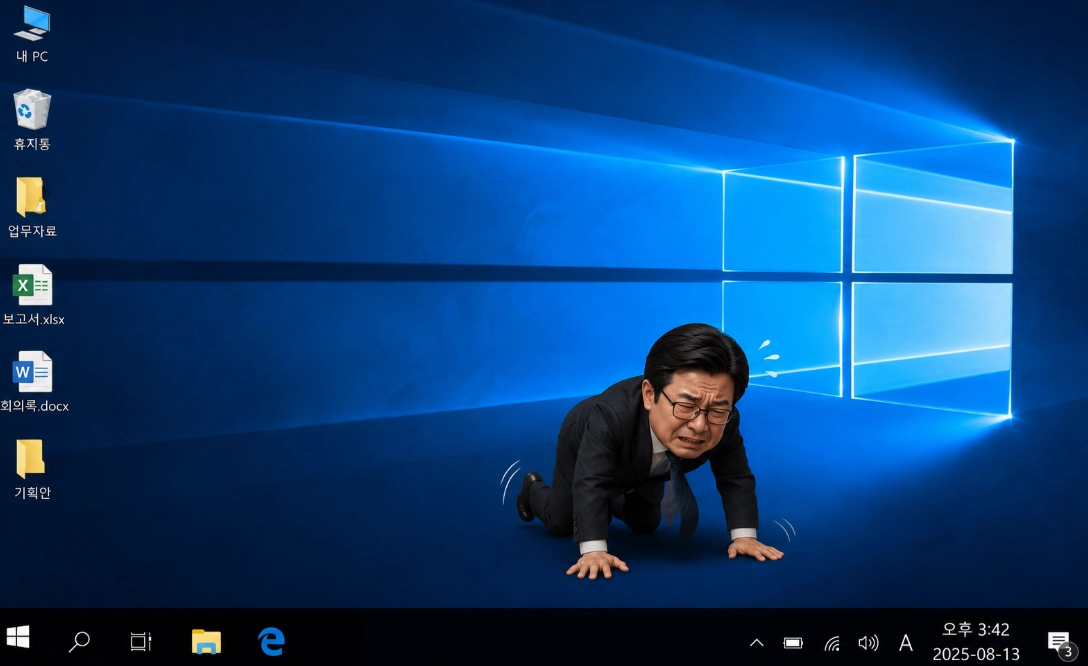
Task: Open the Windows Start menu
Action: pyautogui.click(x=17, y=638)
